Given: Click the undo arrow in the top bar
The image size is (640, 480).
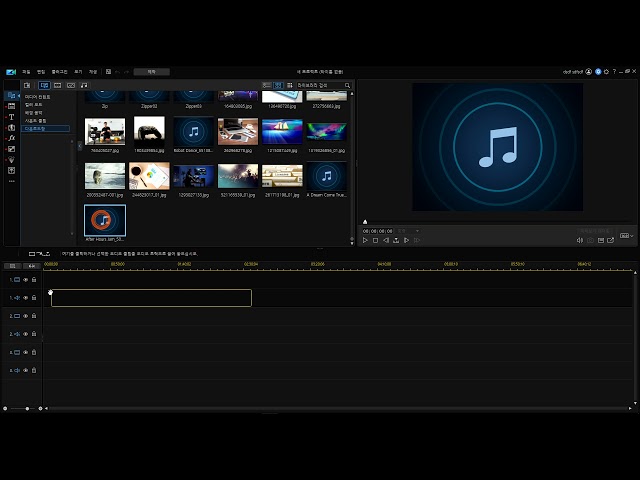Looking at the screenshot, I should pyautogui.click(x=118, y=72).
